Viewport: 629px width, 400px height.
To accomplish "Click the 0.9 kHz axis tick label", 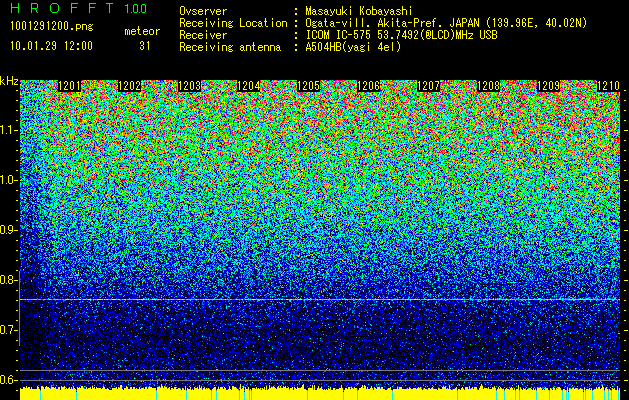I will 8,230.
